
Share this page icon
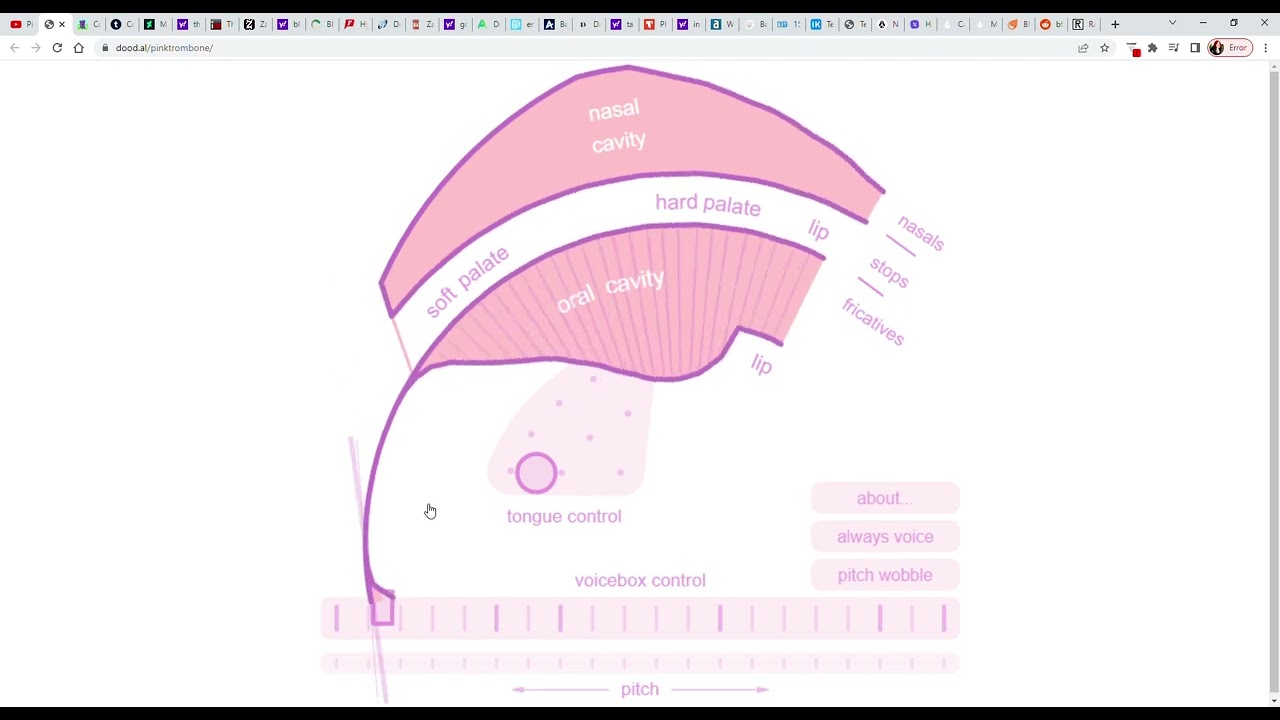(1083, 48)
